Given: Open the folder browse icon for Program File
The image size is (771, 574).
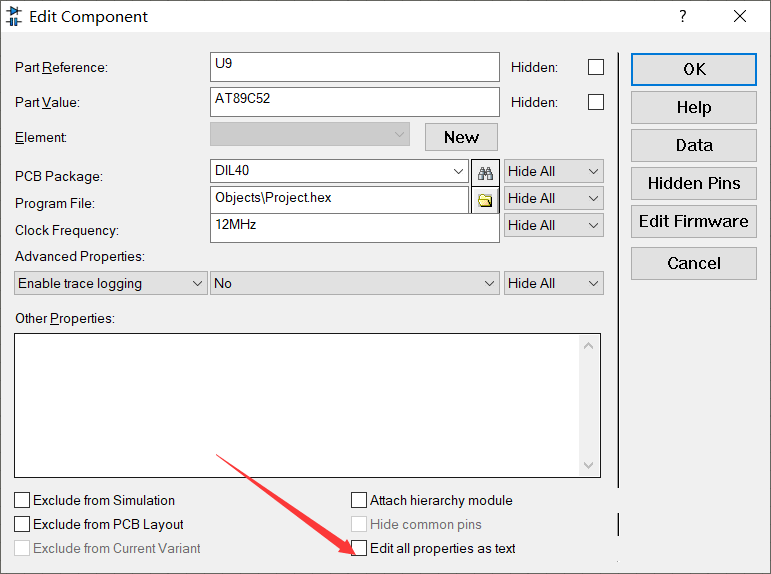Looking at the screenshot, I should pos(485,200).
